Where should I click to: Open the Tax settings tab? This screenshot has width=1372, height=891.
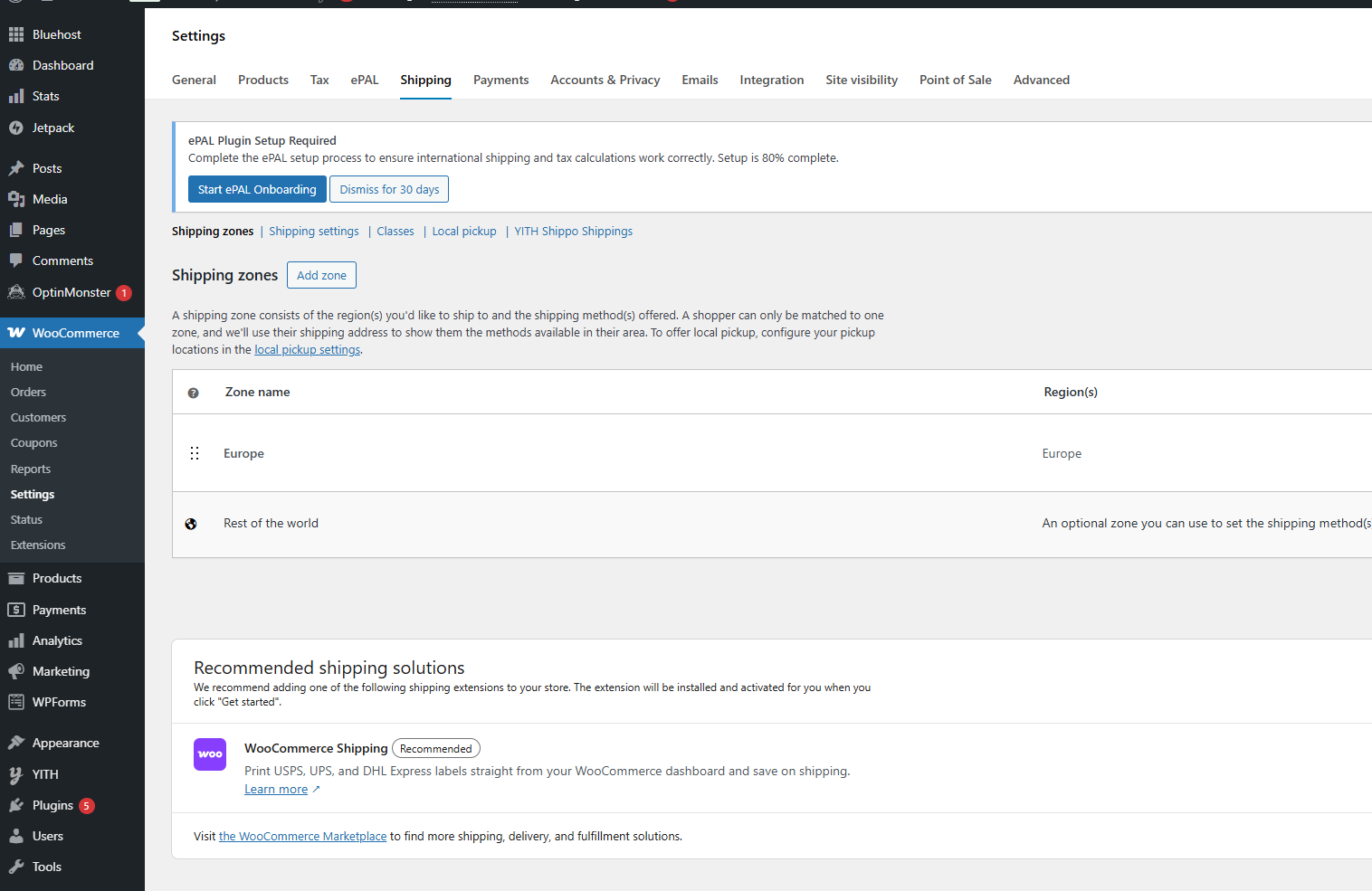(319, 80)
